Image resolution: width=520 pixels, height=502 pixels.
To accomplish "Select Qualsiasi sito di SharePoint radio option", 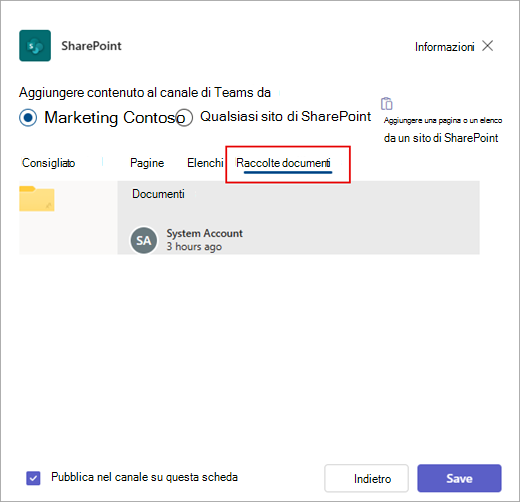I will coord(184,117).
